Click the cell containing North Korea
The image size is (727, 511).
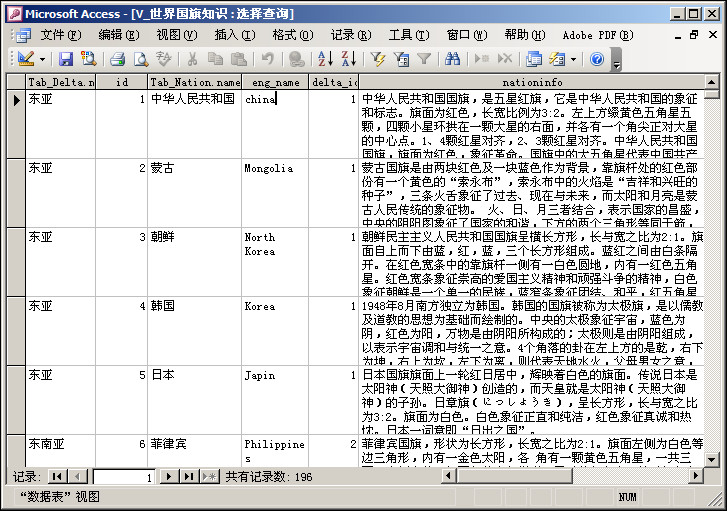(x=275, y=262)
